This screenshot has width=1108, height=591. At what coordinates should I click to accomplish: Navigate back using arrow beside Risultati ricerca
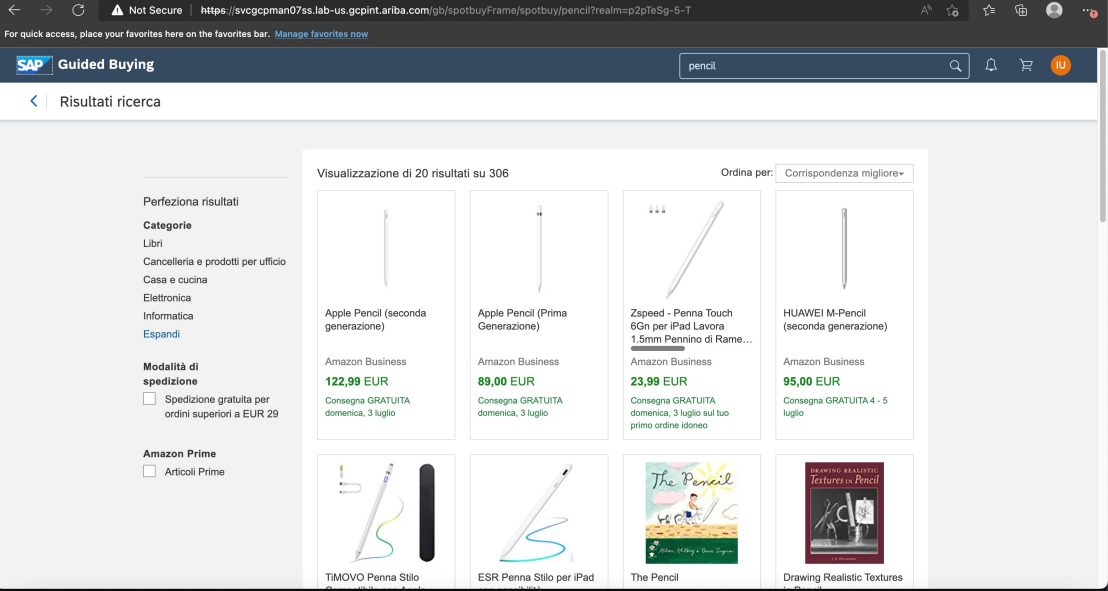(33, 100)
